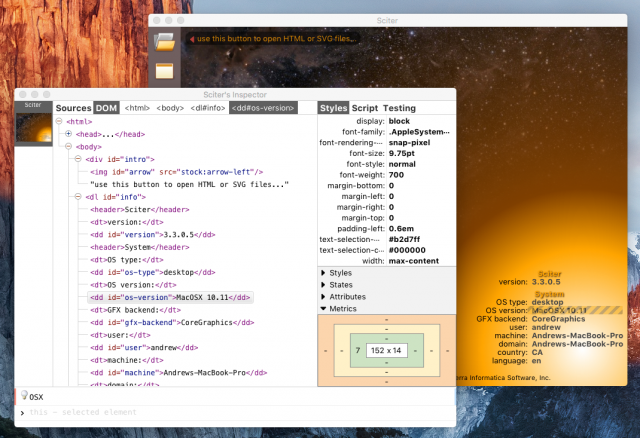Click the font-style value normal
The image size is (640, 438).
[x=402, y=164]
